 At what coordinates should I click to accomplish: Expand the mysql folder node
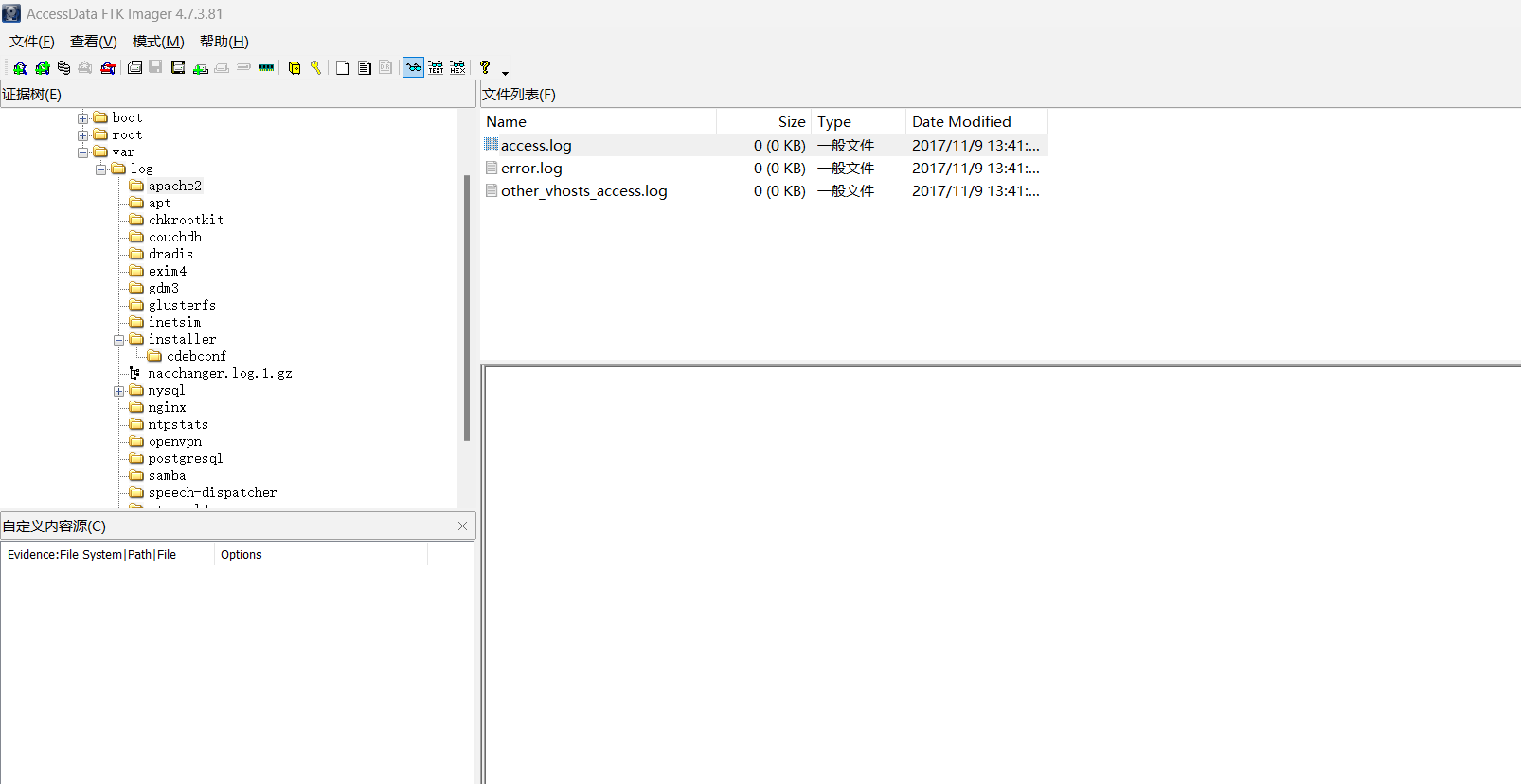point(119,391)
